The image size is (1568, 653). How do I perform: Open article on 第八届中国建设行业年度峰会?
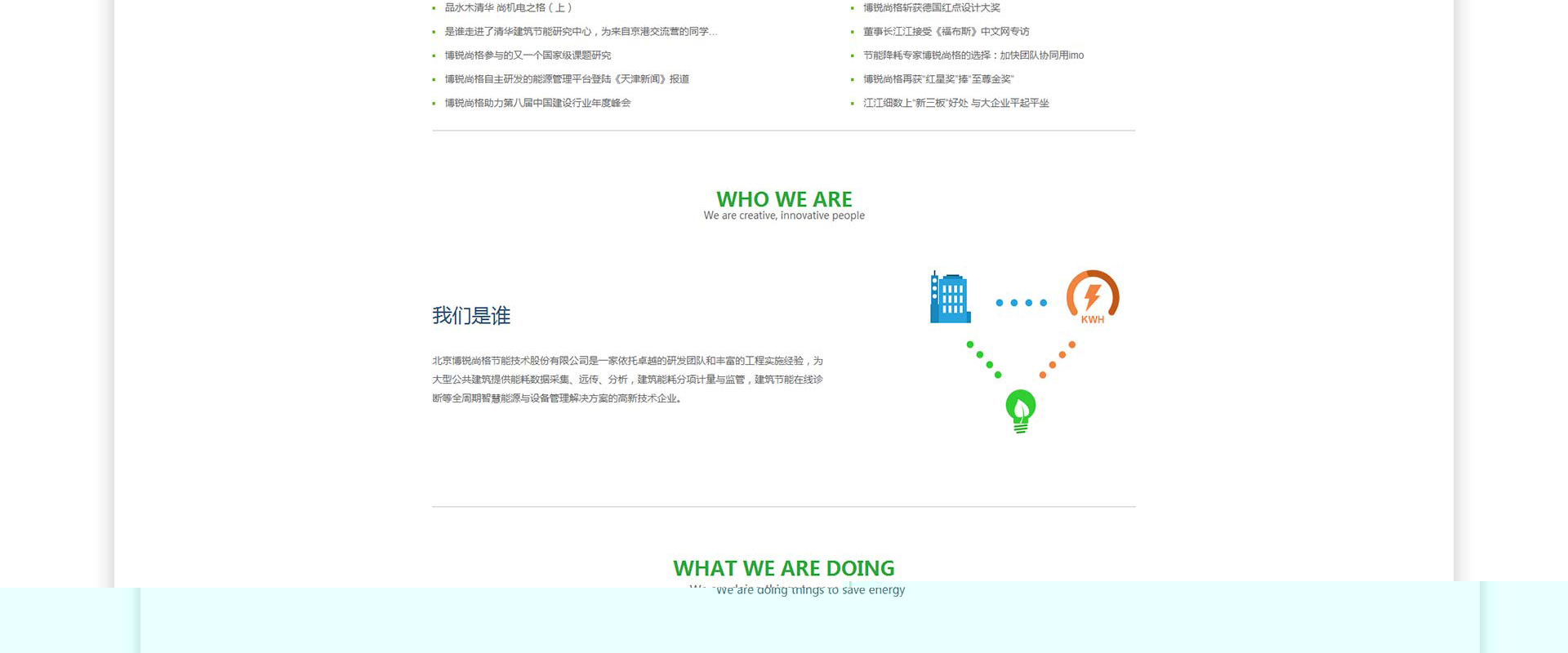(x=537, y=103)
